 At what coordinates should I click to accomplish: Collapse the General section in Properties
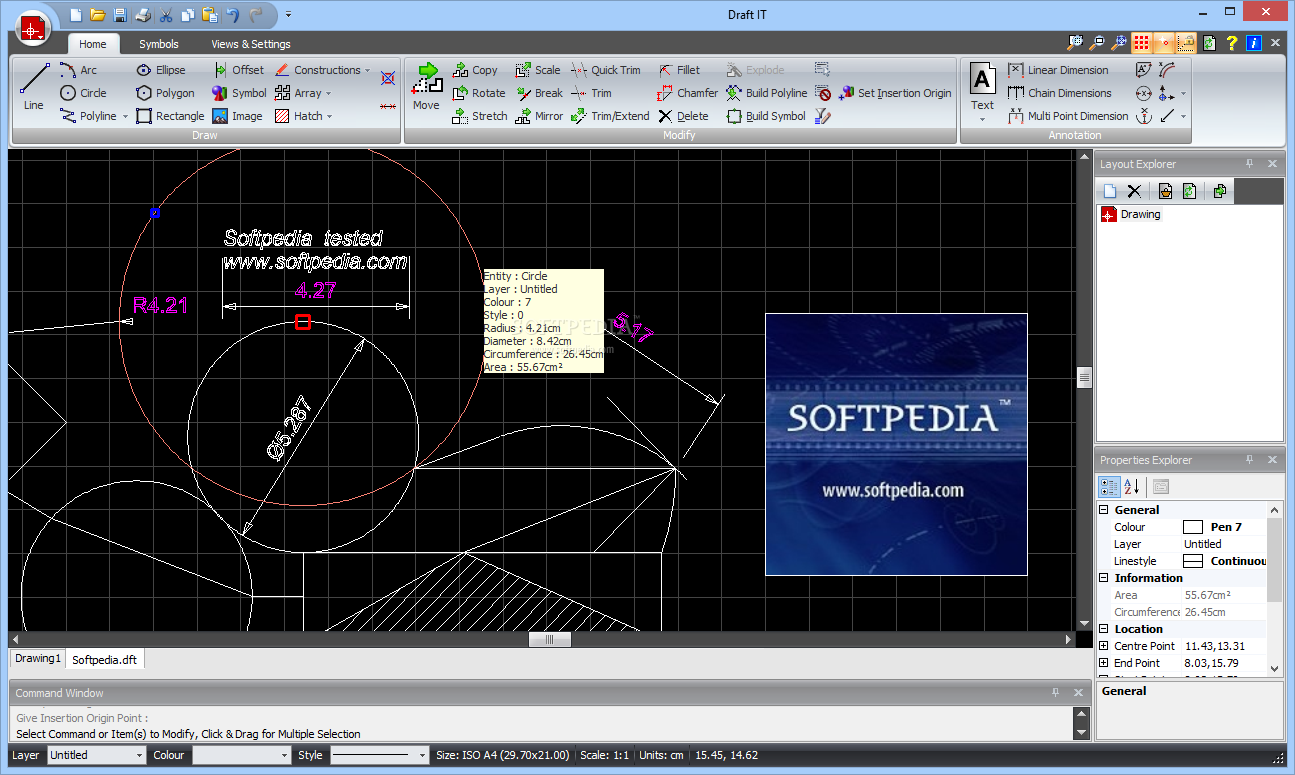(1104, 510)
